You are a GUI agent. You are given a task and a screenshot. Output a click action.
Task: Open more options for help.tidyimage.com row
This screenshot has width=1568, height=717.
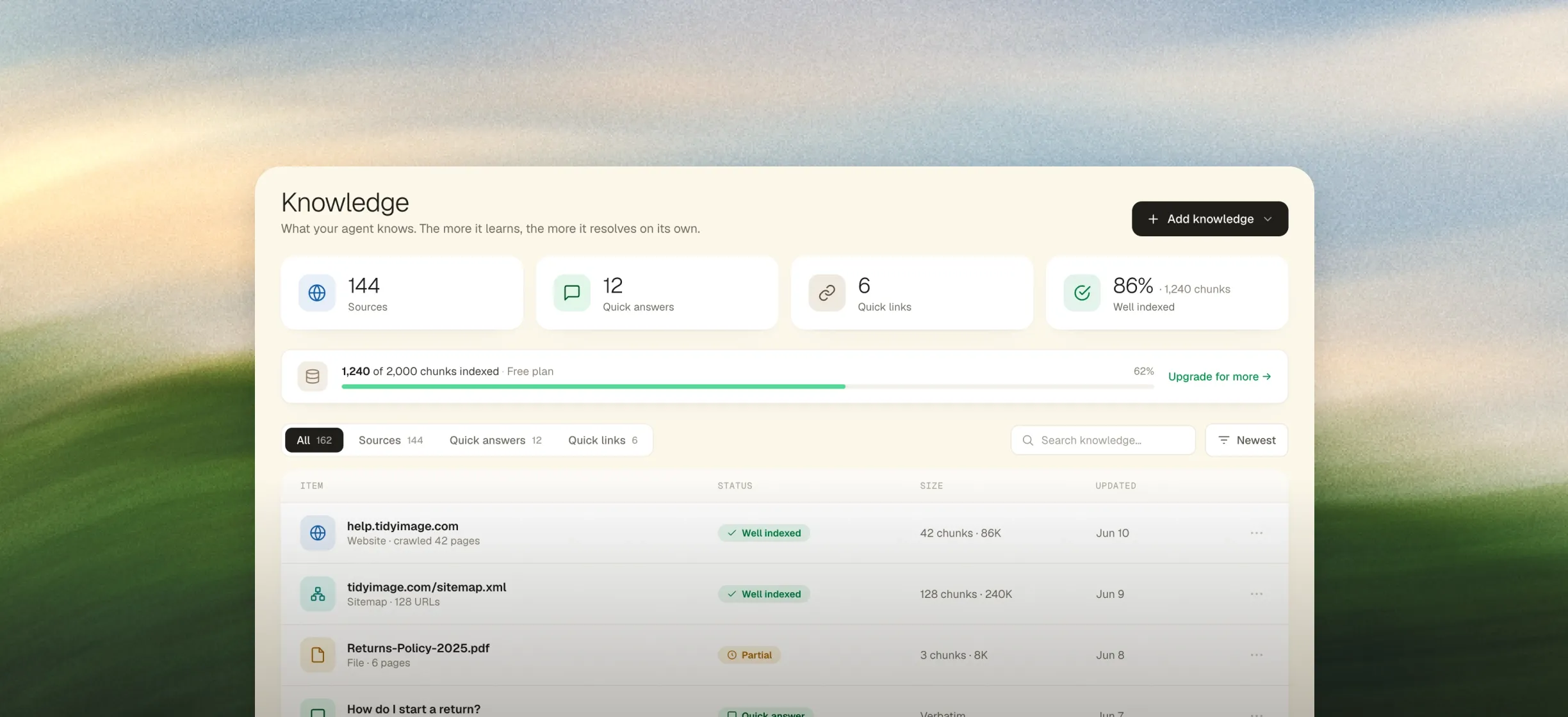pos(1256,533)
